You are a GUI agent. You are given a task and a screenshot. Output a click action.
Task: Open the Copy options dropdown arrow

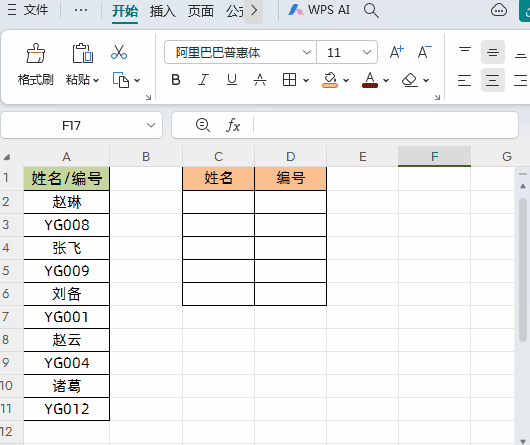click(137, 80)
